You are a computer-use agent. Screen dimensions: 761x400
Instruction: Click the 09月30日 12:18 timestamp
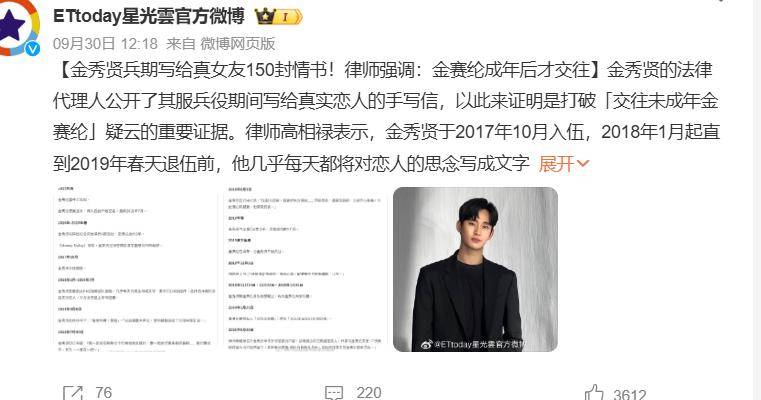(x=105, y=44)
